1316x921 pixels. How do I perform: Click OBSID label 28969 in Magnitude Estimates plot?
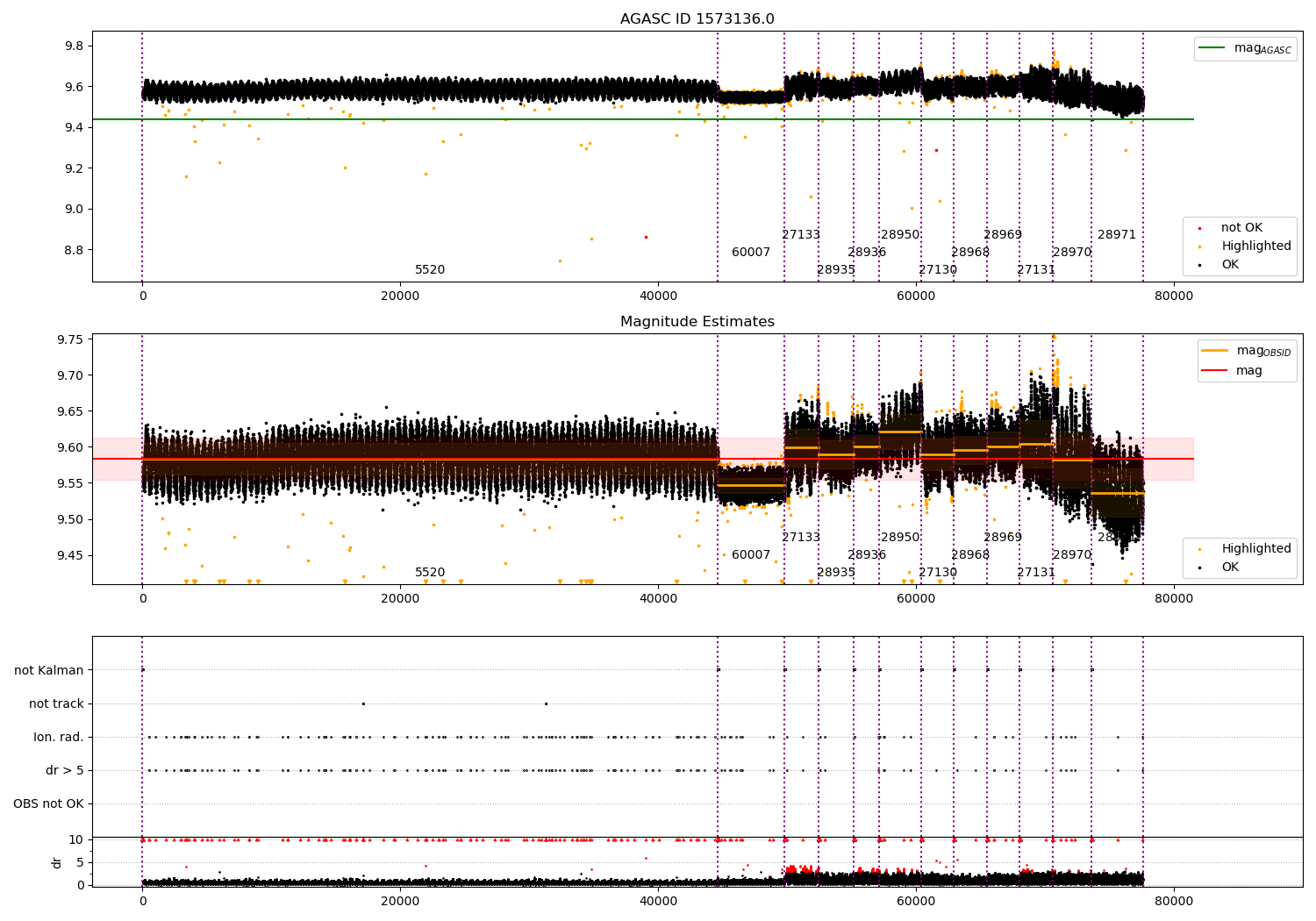tap(1003, 538)
